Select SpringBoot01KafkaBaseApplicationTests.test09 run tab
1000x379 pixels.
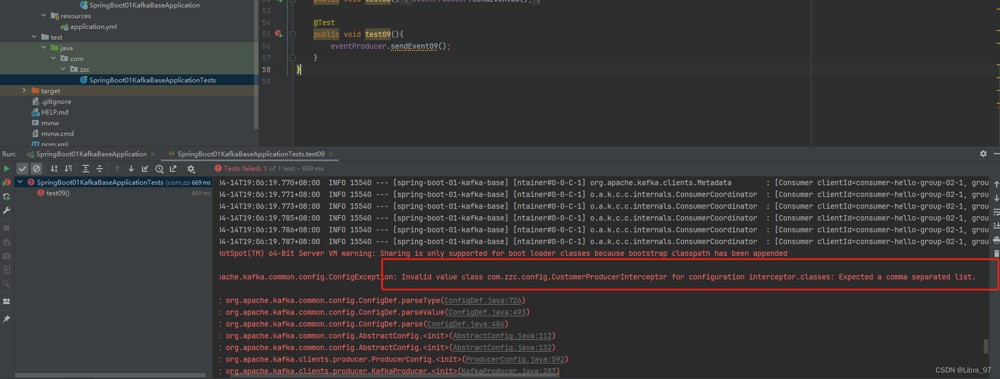[x=246, y=154]
